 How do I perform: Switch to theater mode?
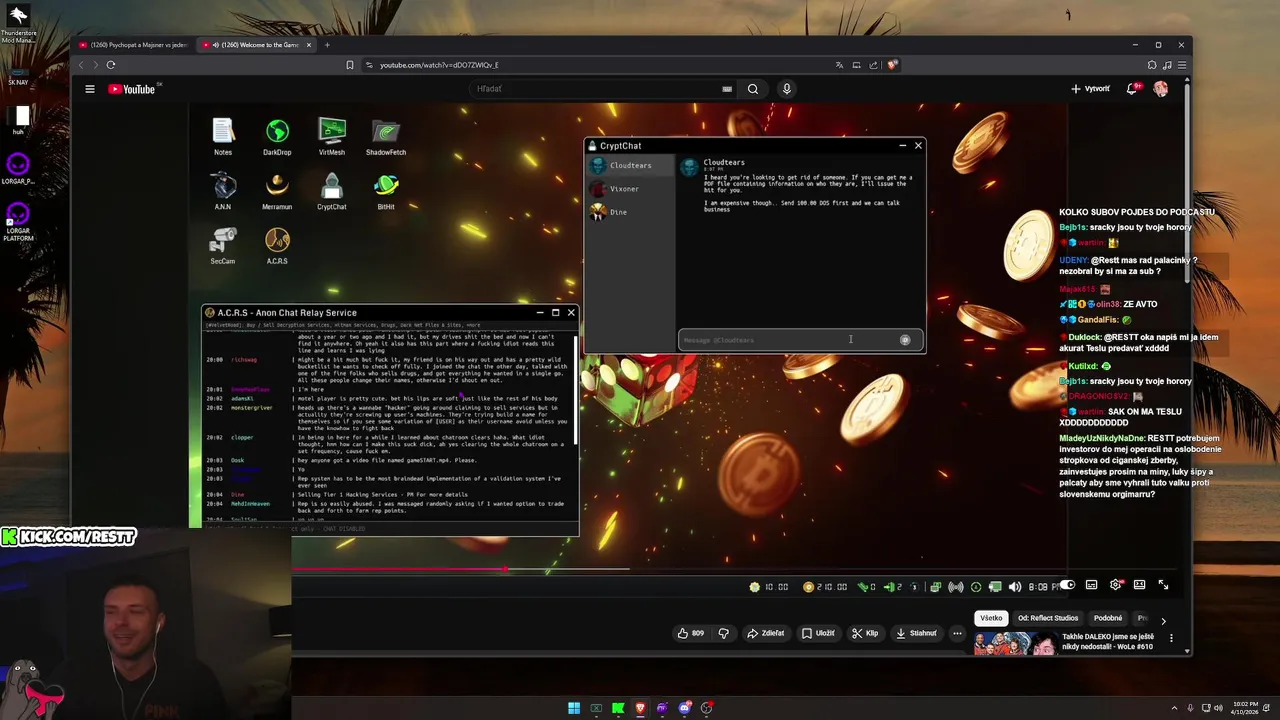click(x=1139, y=585)
